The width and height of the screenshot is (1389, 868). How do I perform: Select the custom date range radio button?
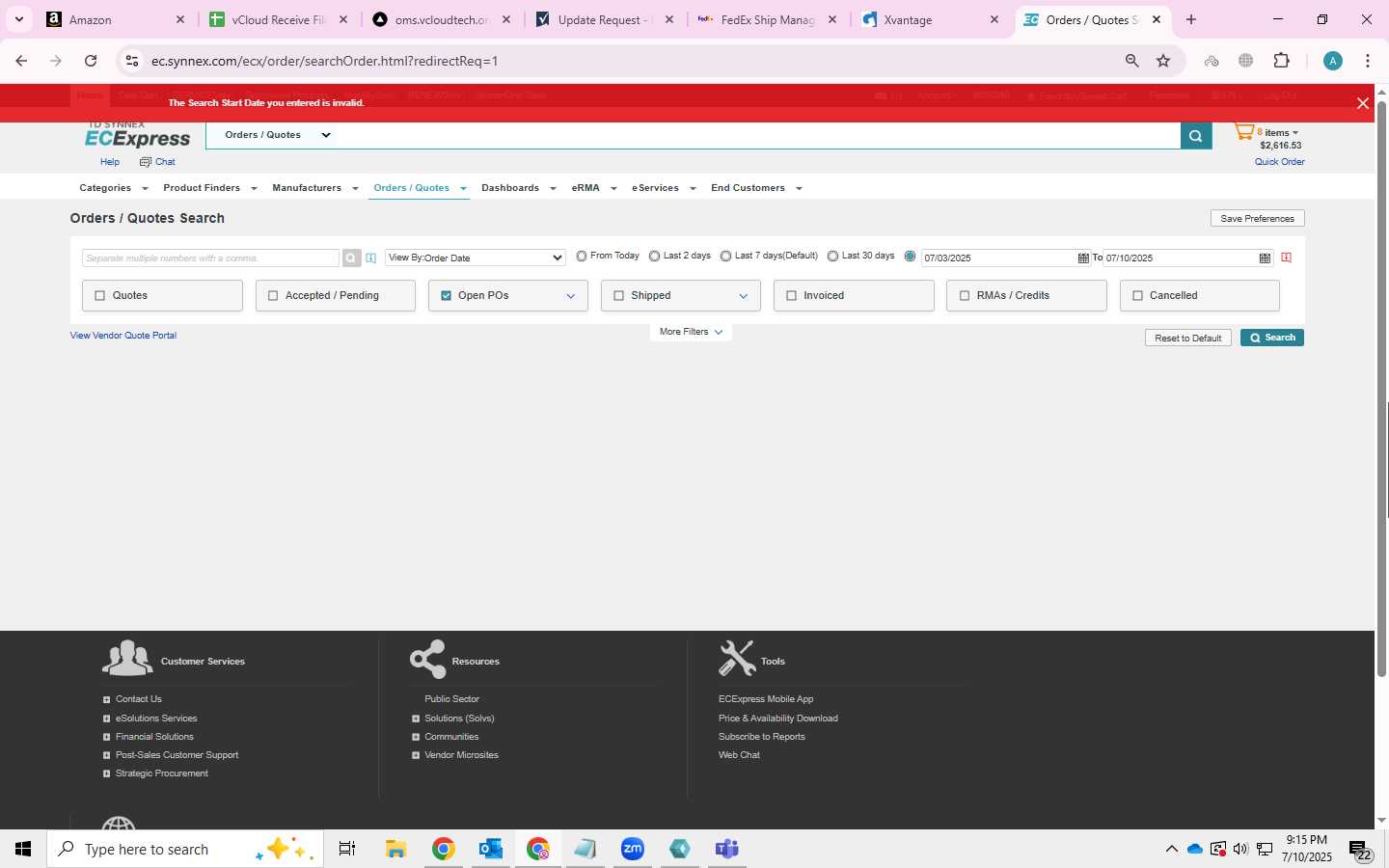click(x=910, y=257)
